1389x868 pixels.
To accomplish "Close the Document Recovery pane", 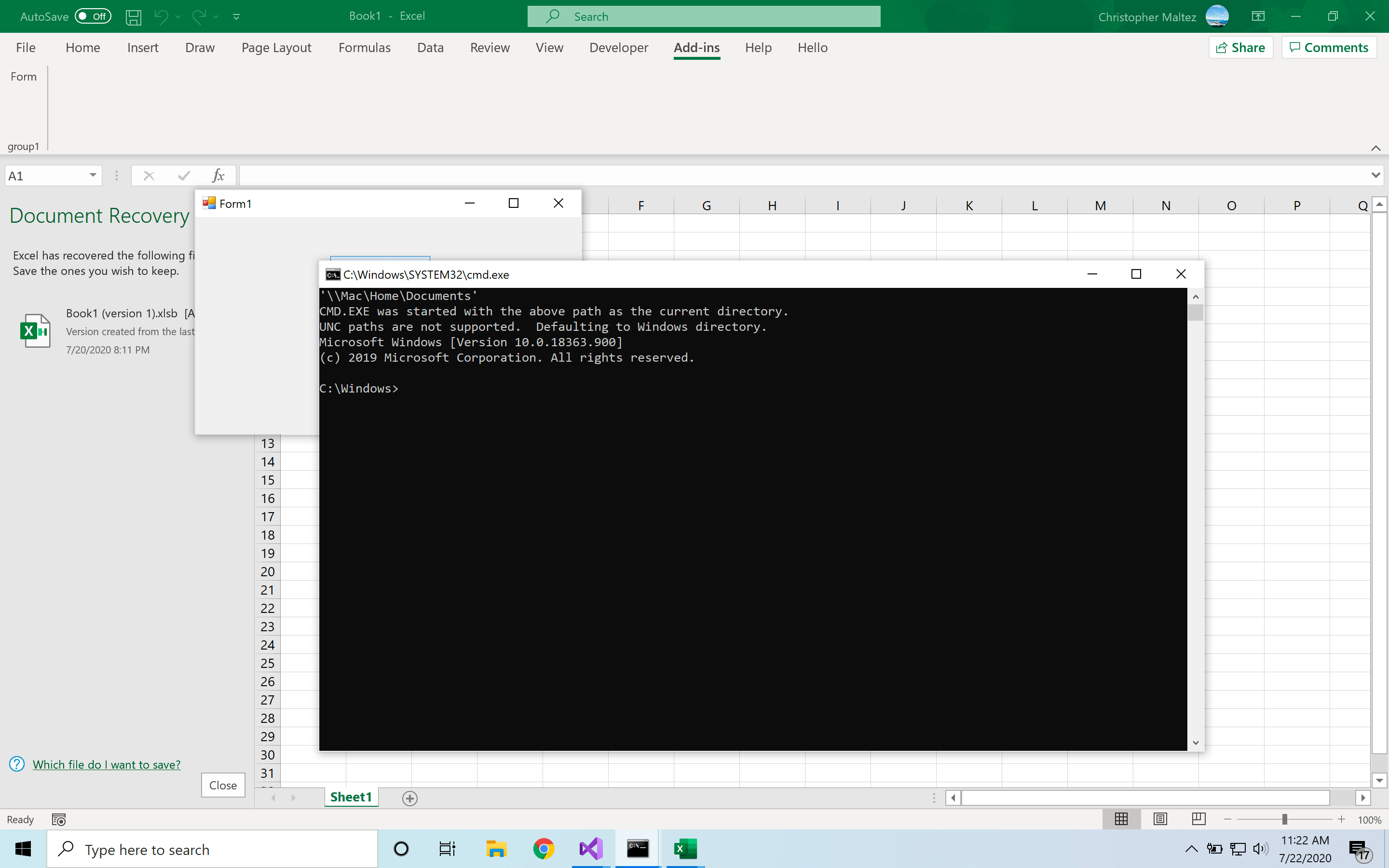I will (223, 785).
